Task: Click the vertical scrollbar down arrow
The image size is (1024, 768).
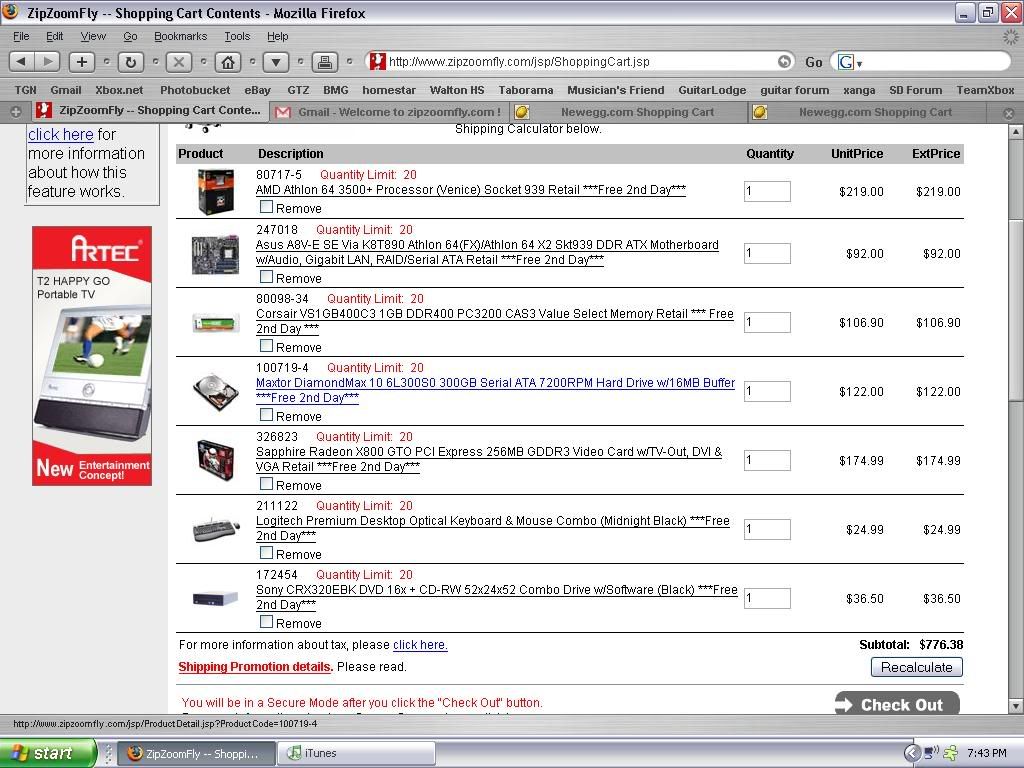Action: tap(1016, 705)
